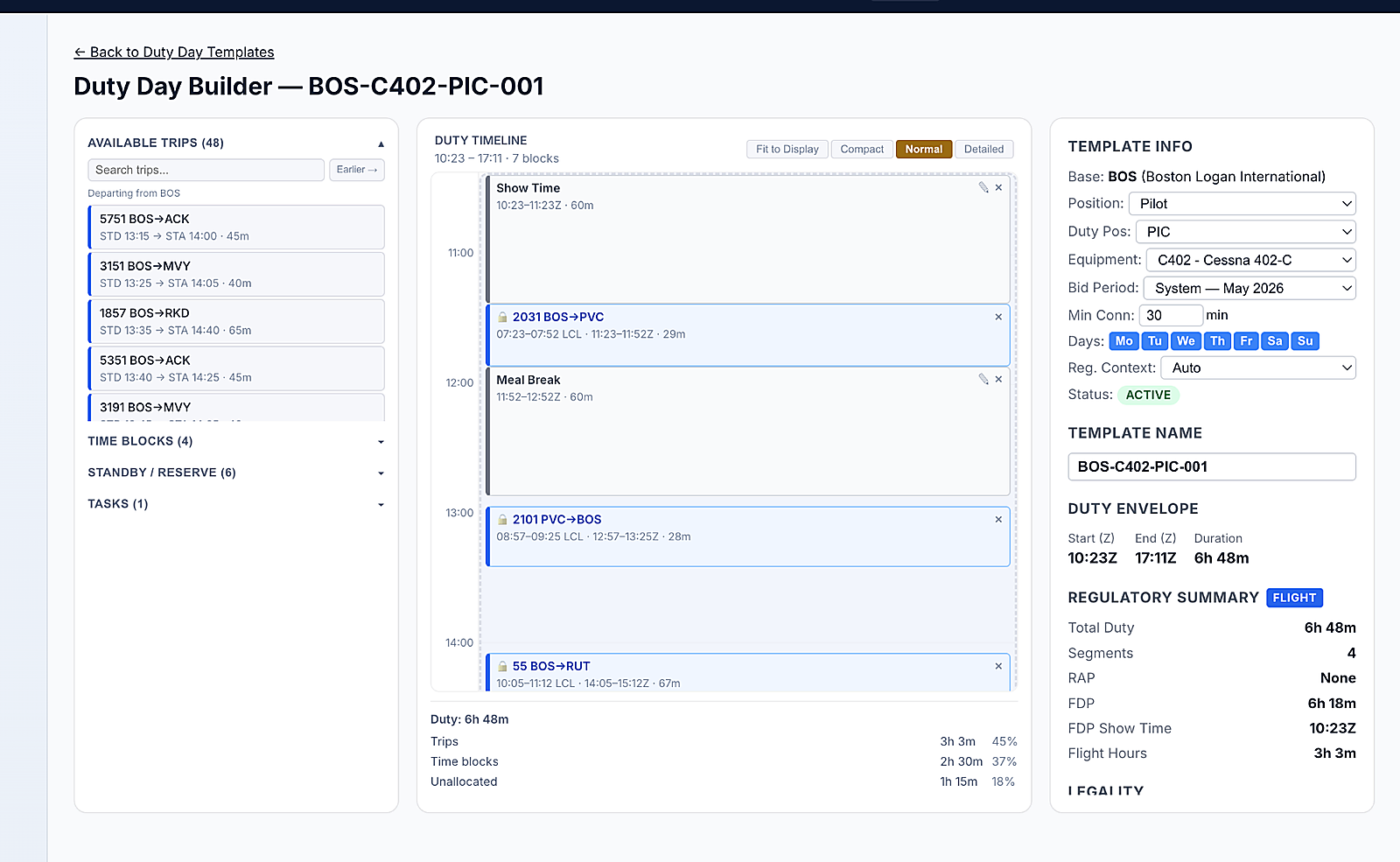Expand the Standby / Reserve section
Screen dimensions: 1400x862
(236, 473)
